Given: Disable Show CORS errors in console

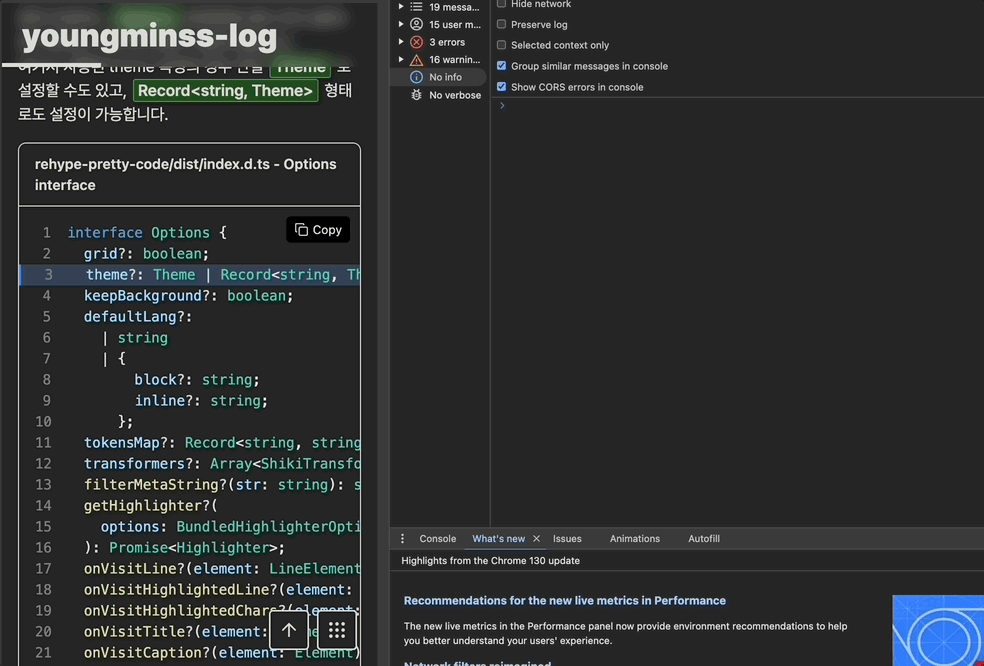Looking at the screenshot, I should click(x=502, y=87).
